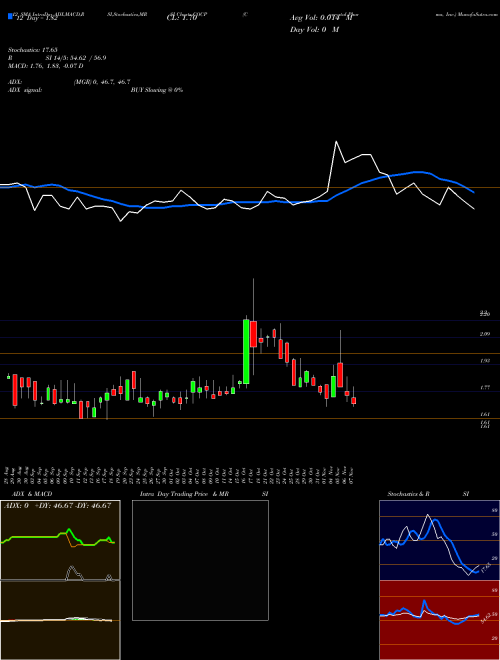
Task: Click the 'CL: 1.70' closing price text
Action: [182, 19]
